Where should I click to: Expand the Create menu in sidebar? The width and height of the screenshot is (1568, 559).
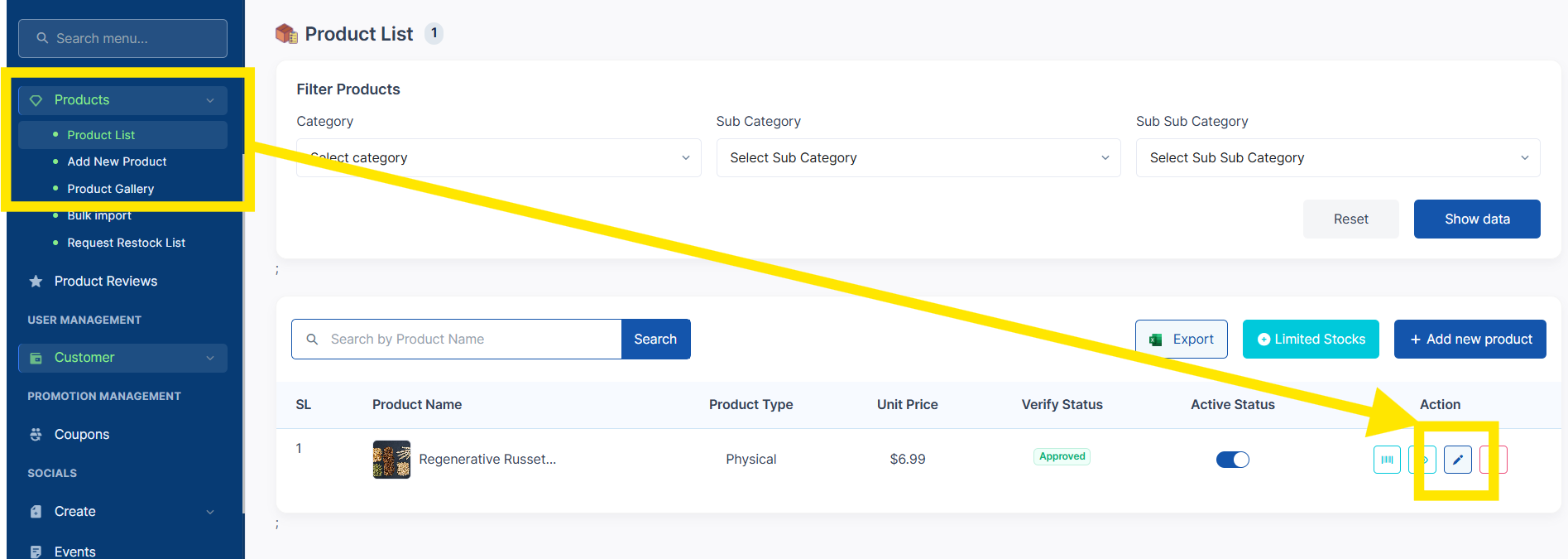(x=122, y=512)
